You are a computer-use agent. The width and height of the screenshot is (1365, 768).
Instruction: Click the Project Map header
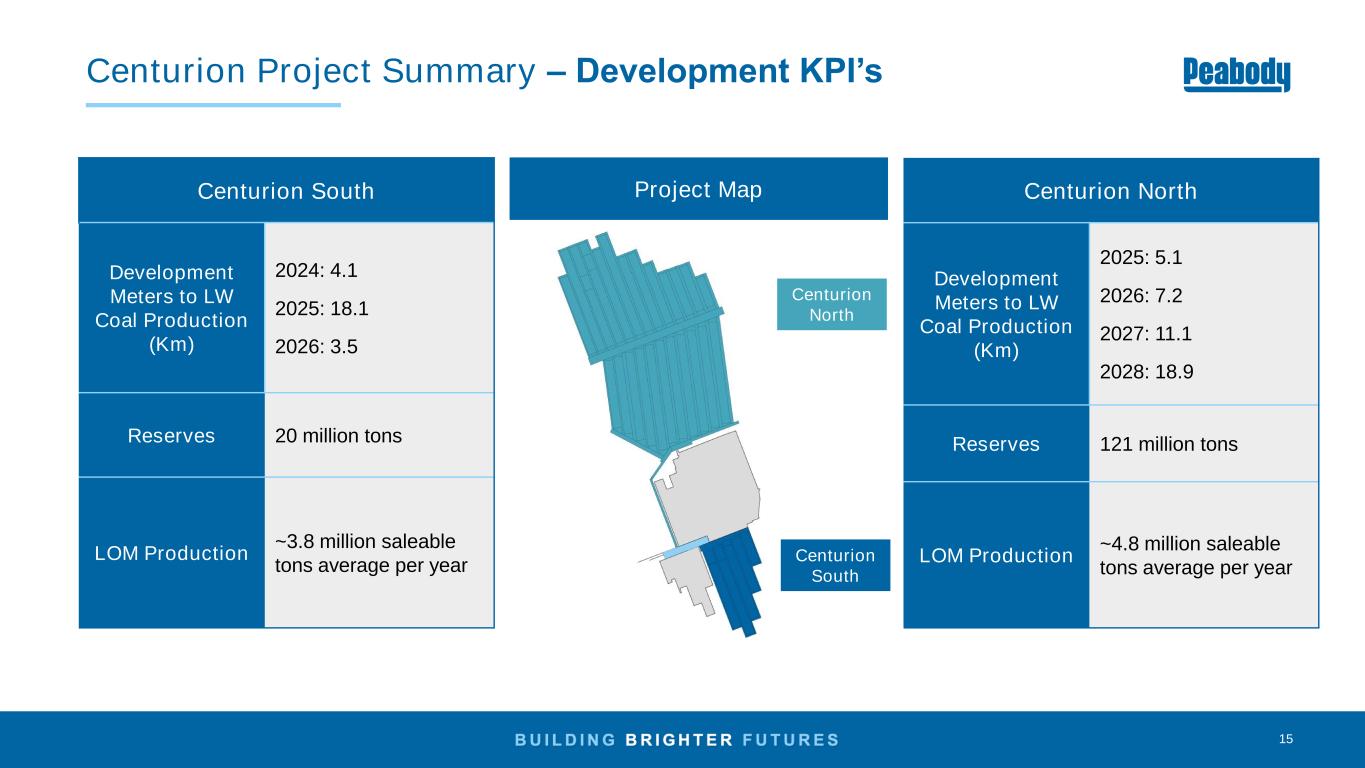(698, 190)
